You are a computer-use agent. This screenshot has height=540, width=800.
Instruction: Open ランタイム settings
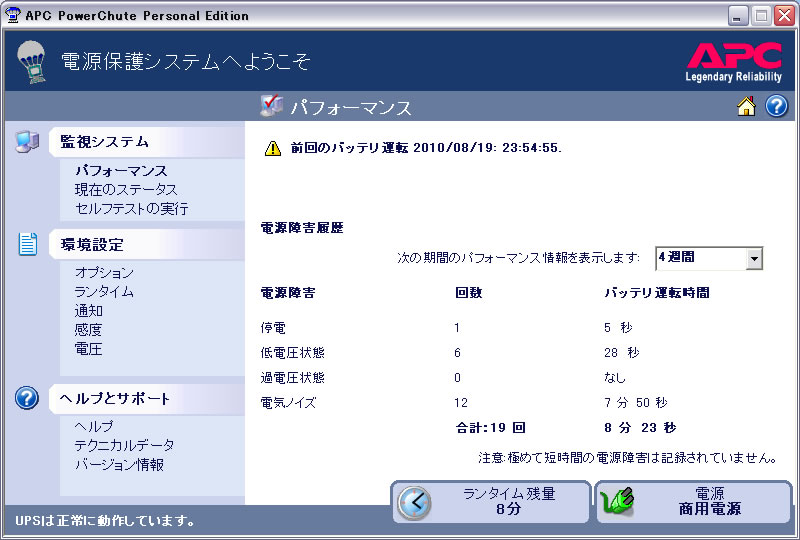[x=104, y=291]
